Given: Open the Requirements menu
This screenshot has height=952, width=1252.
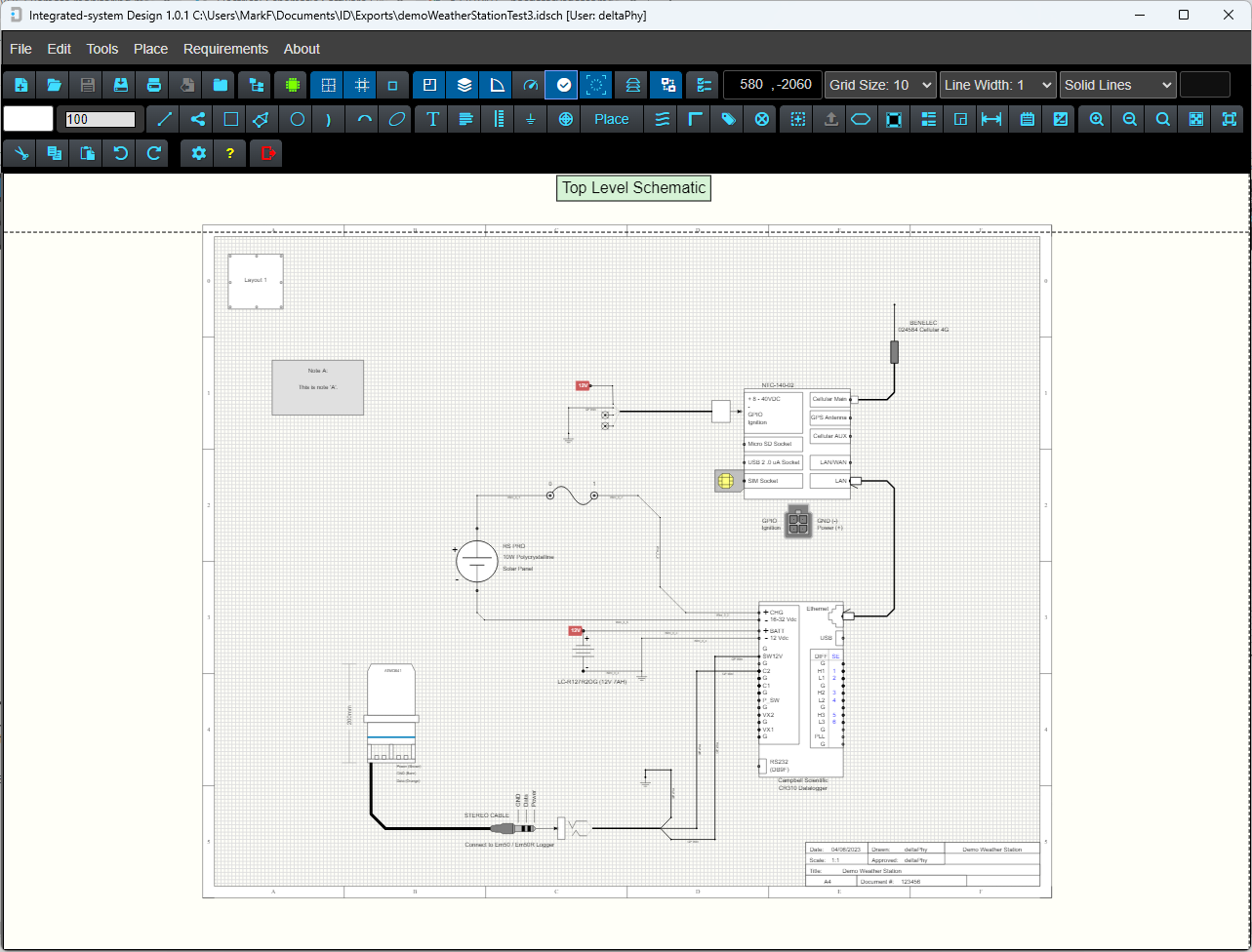Looking at the screenshot, I should (225, 49).
